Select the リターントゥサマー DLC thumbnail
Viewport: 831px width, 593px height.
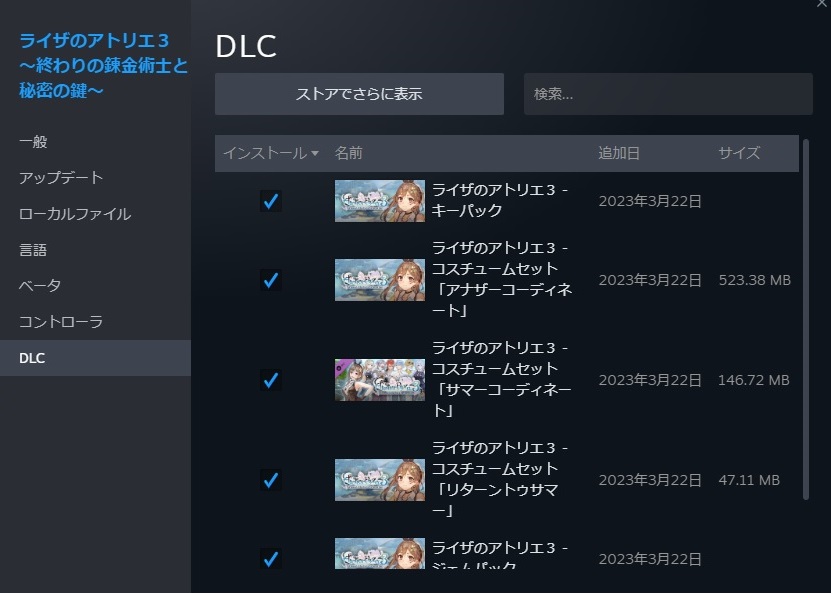(x=379, y=480)
